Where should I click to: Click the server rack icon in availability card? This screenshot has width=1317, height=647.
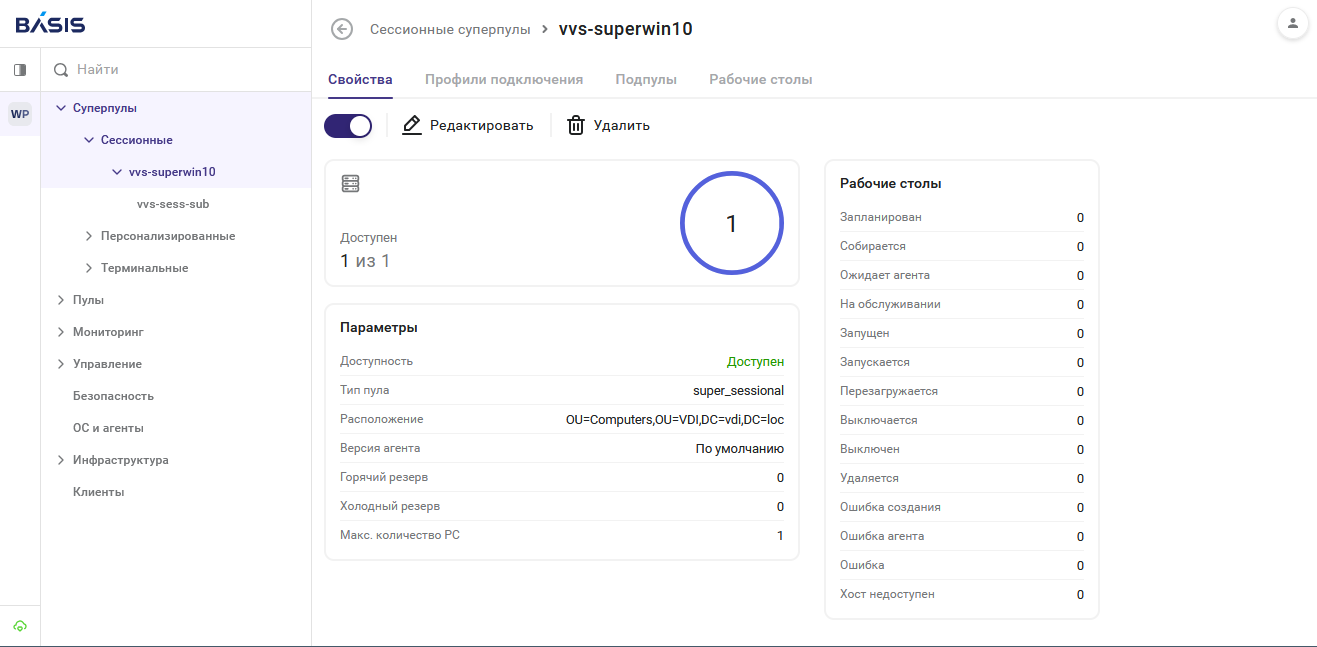pyautogui.click(x=350, y=184)
